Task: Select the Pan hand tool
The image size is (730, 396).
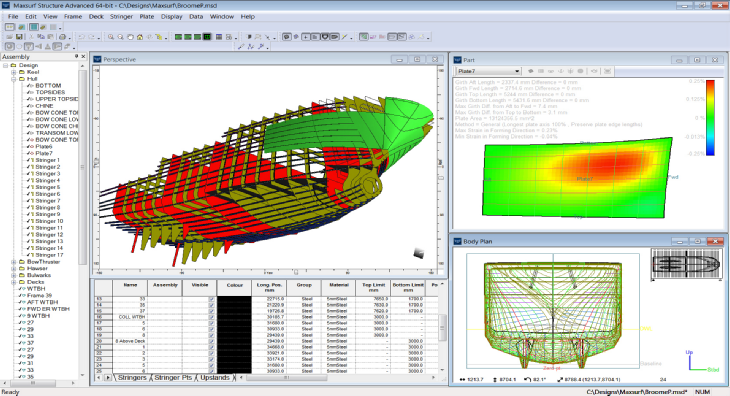Action: tap(130, 37)
